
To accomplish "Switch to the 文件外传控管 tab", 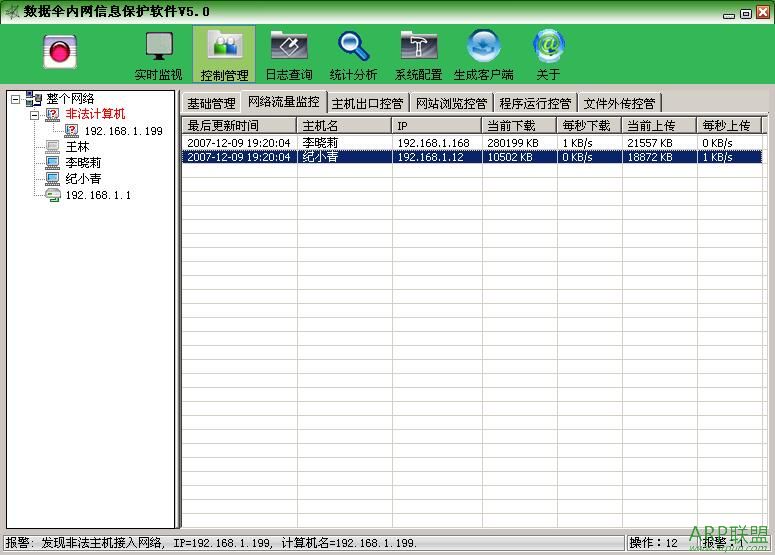I will coord(619,103).
